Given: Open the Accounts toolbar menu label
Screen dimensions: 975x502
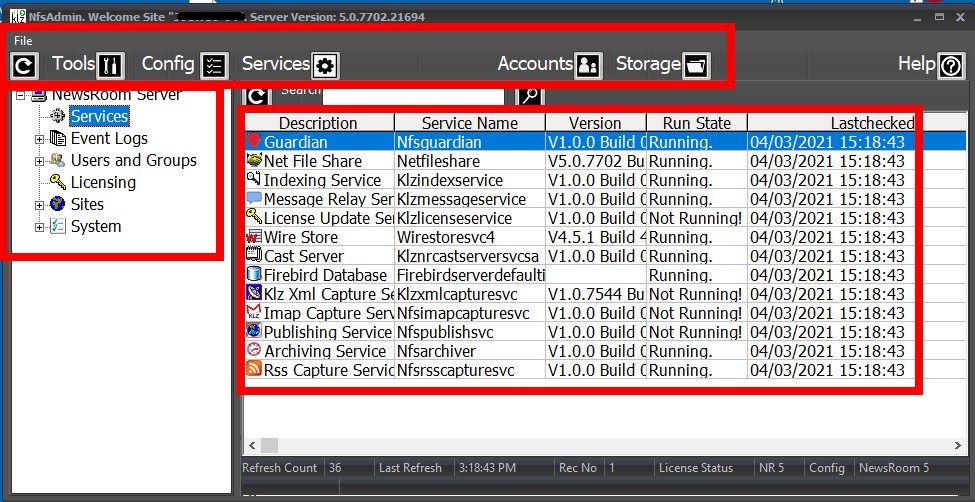Looking at the screenshot, I should pos(535,63).
